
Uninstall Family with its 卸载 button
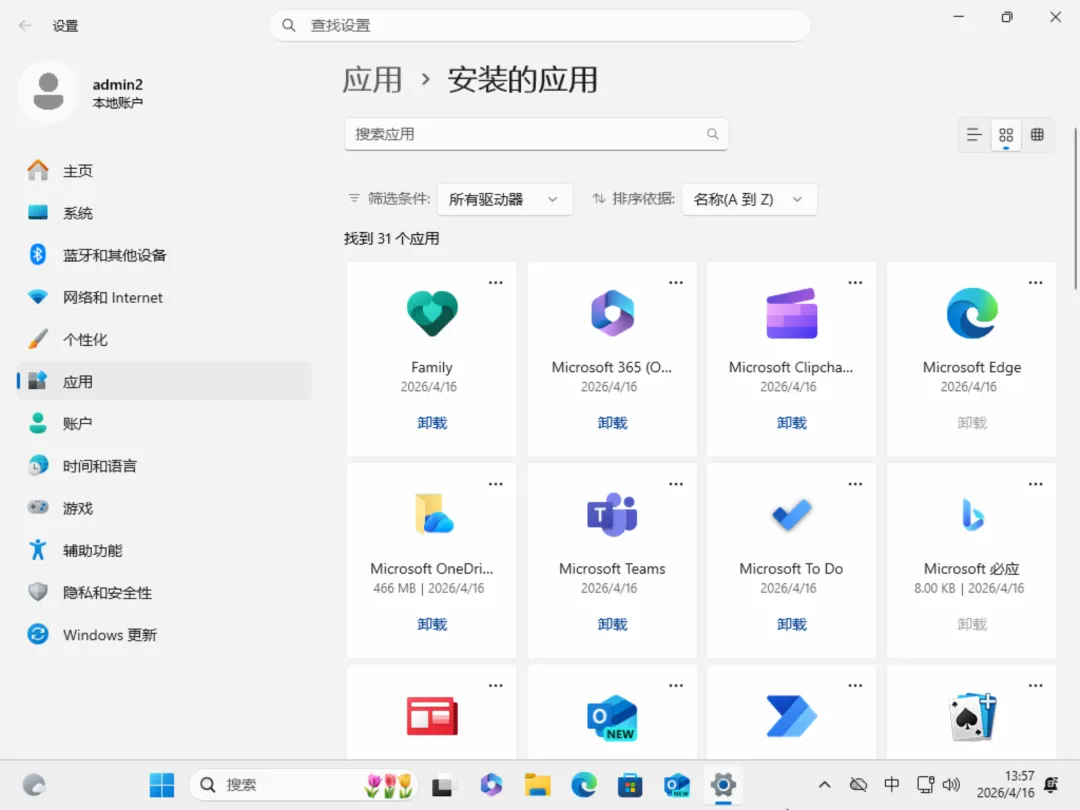tap(432, 423)
